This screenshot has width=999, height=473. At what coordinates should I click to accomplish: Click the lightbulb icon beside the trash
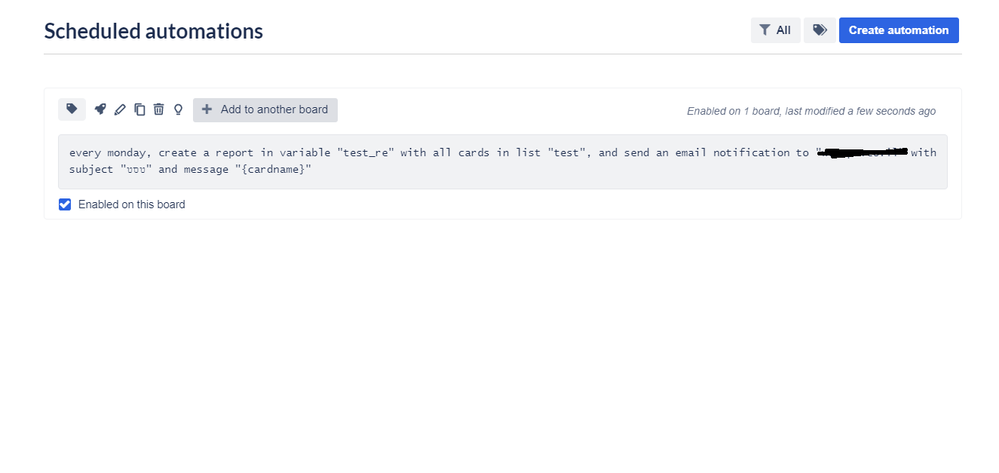(x=178, y=110)
